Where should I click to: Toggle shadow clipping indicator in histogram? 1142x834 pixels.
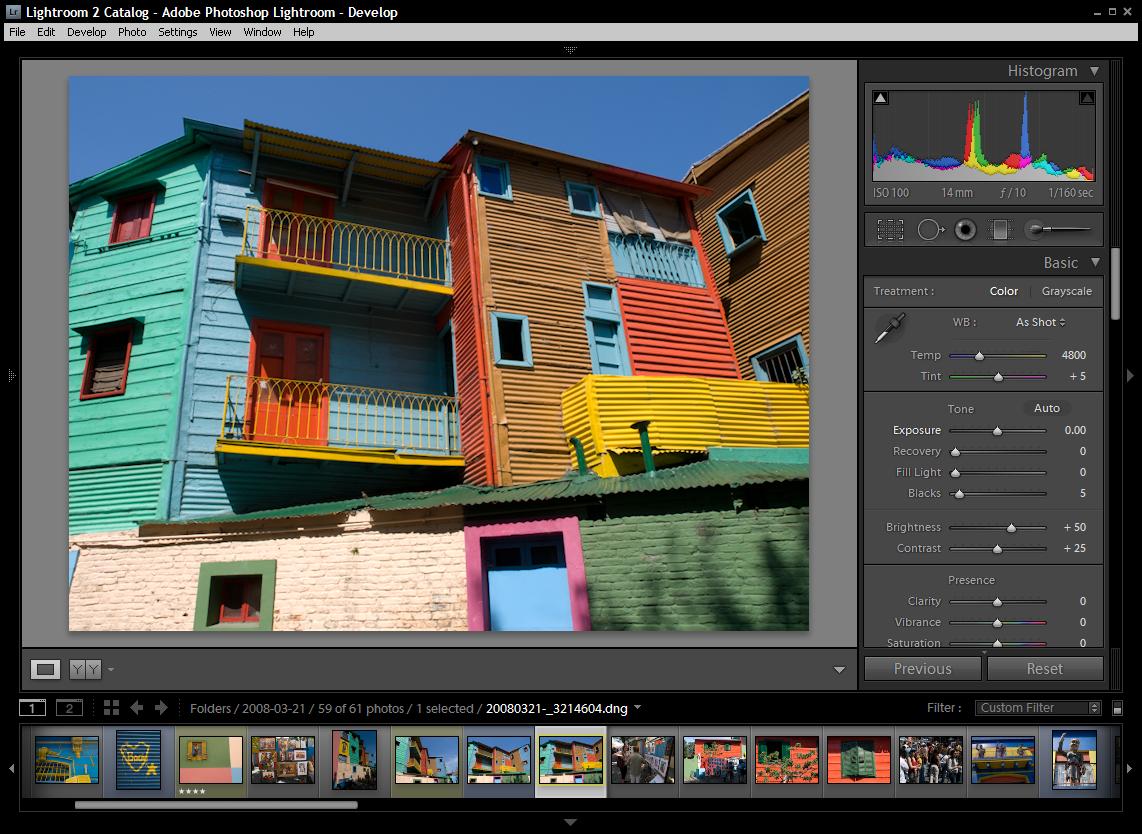[x=881, y=98]
